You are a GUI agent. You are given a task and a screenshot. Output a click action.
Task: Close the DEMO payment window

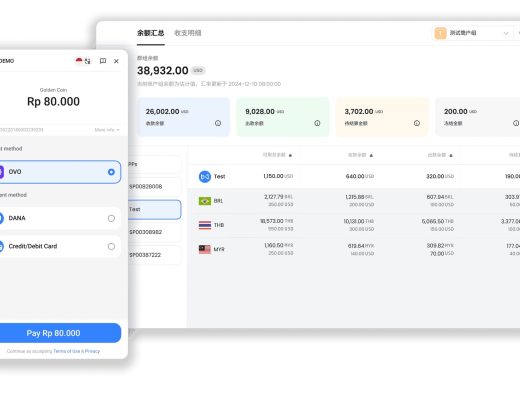point(116,61)
